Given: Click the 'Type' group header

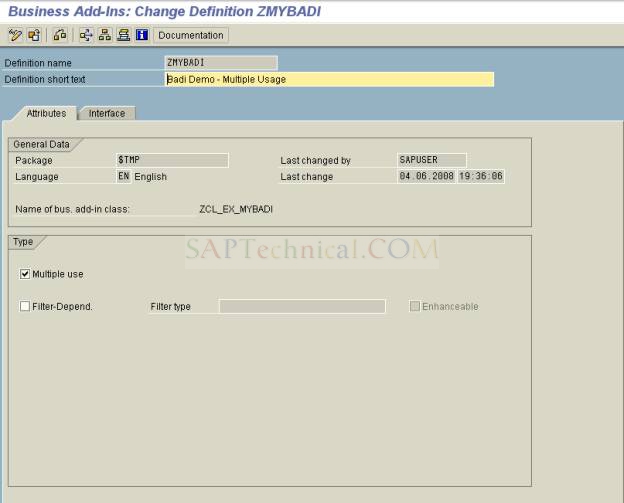Looking at the screenshot, I should pos(23,242).
